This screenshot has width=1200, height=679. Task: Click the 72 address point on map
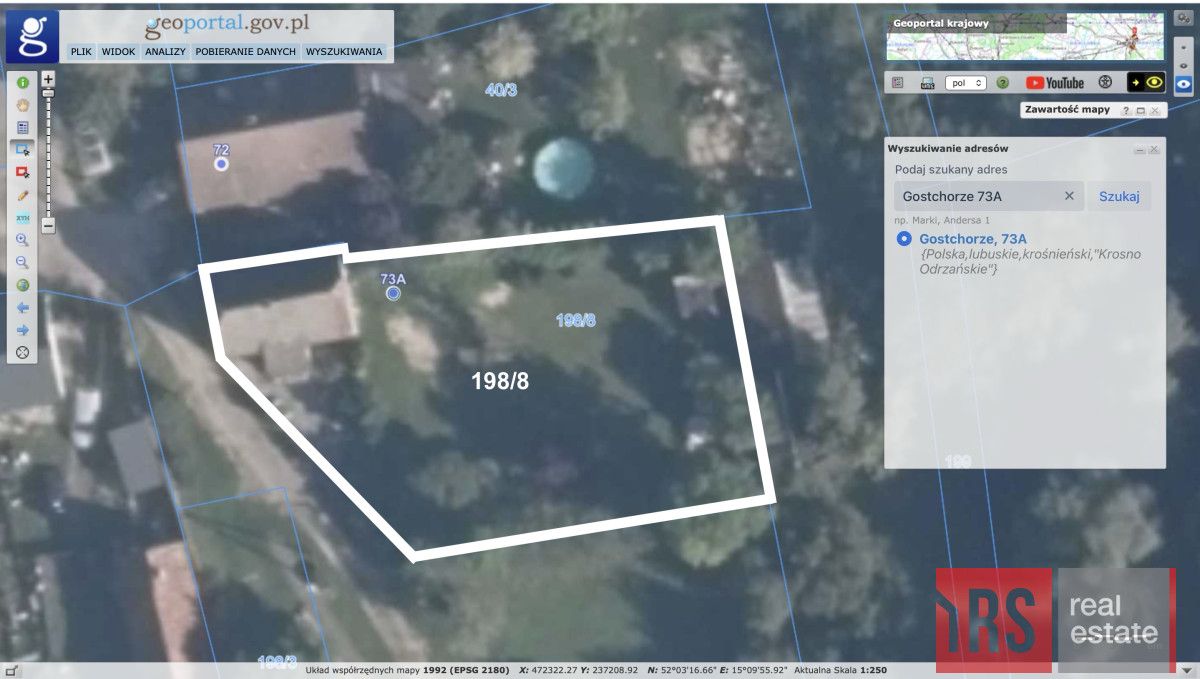(x=221, y=163)
